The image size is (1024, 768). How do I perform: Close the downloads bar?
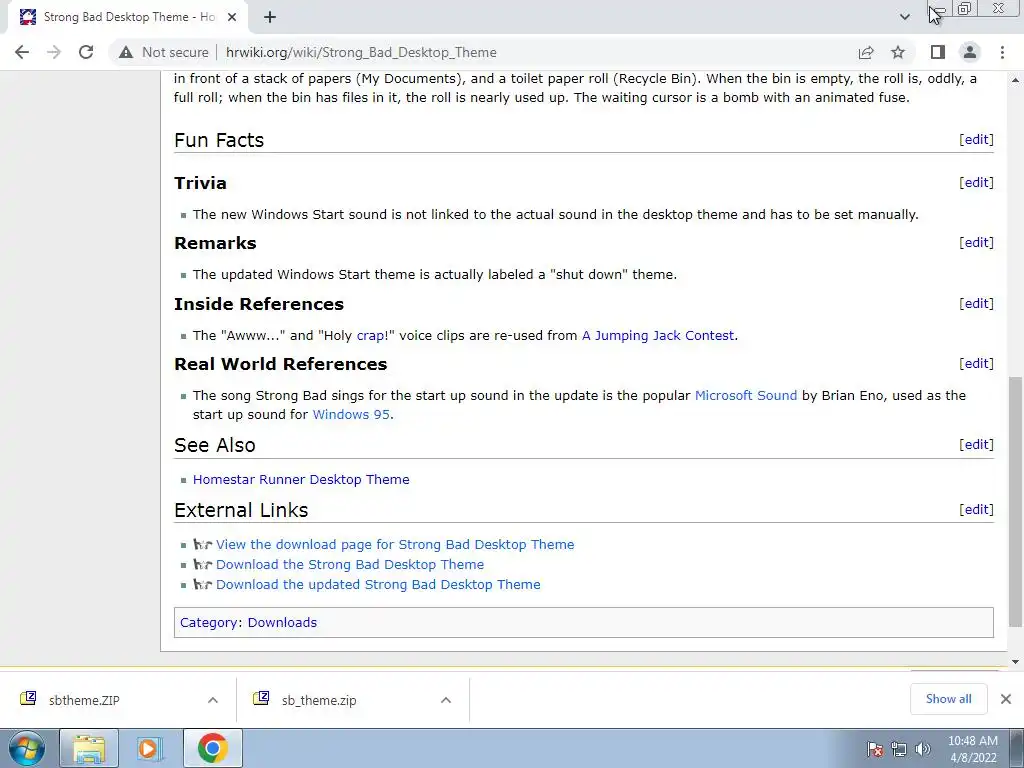[1006, 699]
